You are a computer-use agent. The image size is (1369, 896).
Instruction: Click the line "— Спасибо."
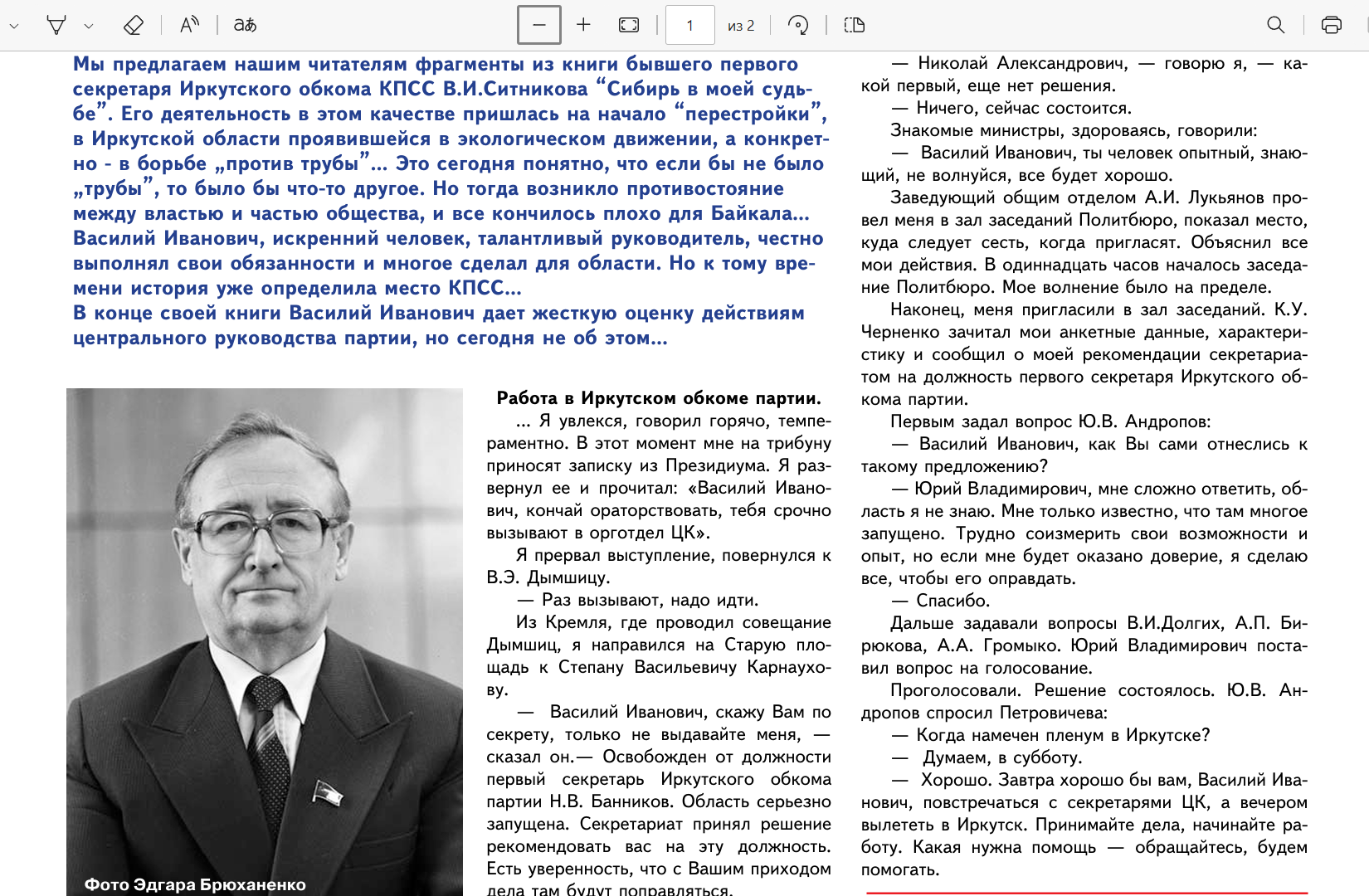(x=941, y=601)
